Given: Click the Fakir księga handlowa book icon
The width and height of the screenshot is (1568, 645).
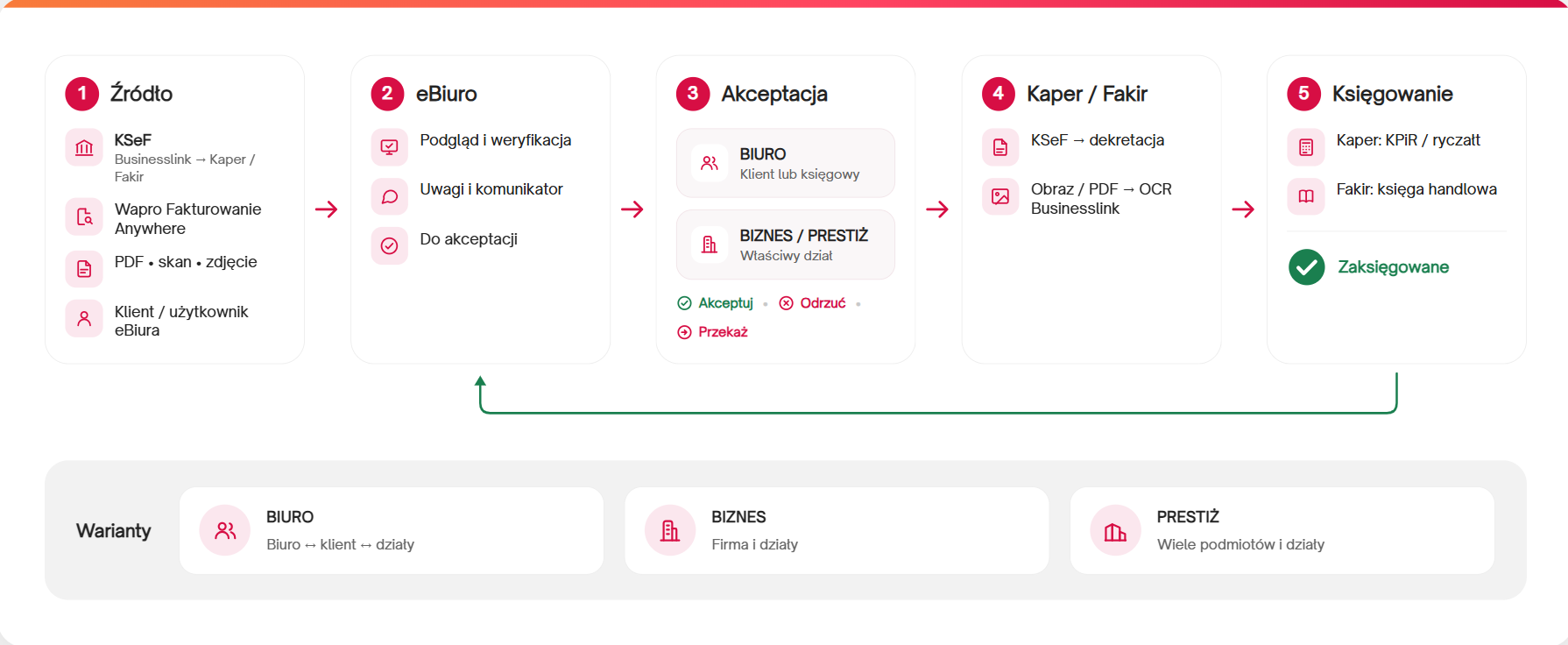Looking at the screenshot, I should (x=1306, y=196).
